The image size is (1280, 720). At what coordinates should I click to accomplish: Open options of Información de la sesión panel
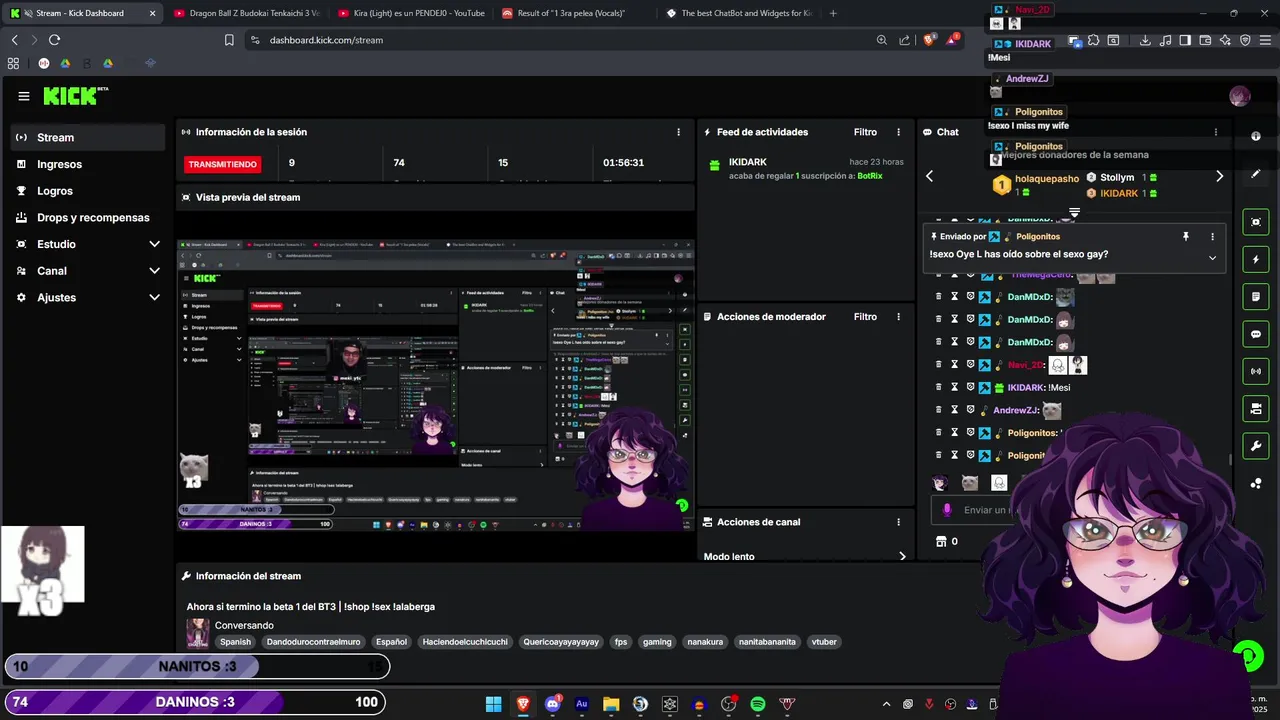pyautogui.click(x=678, y=132)
